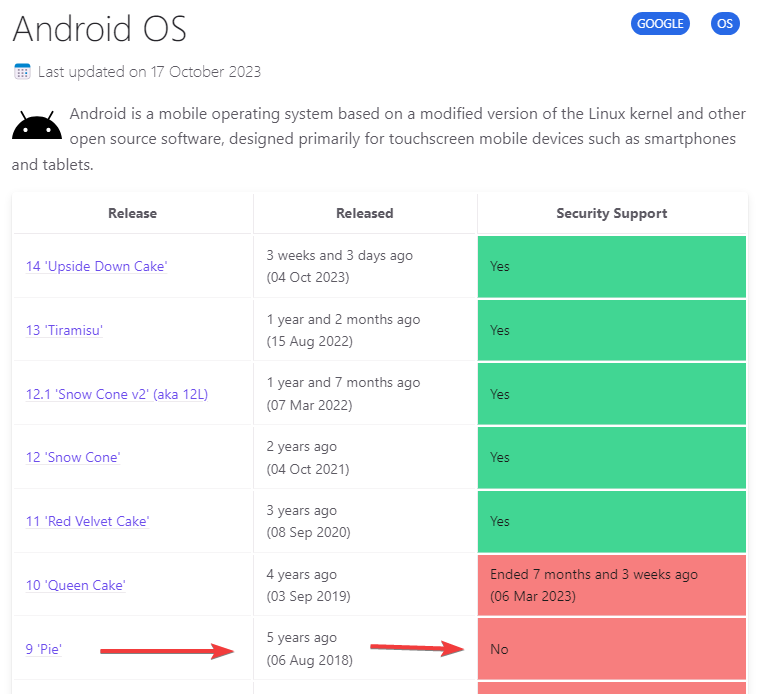Click the Android OS page heading
Viewport: 771px width, 694px height.
coord(99,29)
